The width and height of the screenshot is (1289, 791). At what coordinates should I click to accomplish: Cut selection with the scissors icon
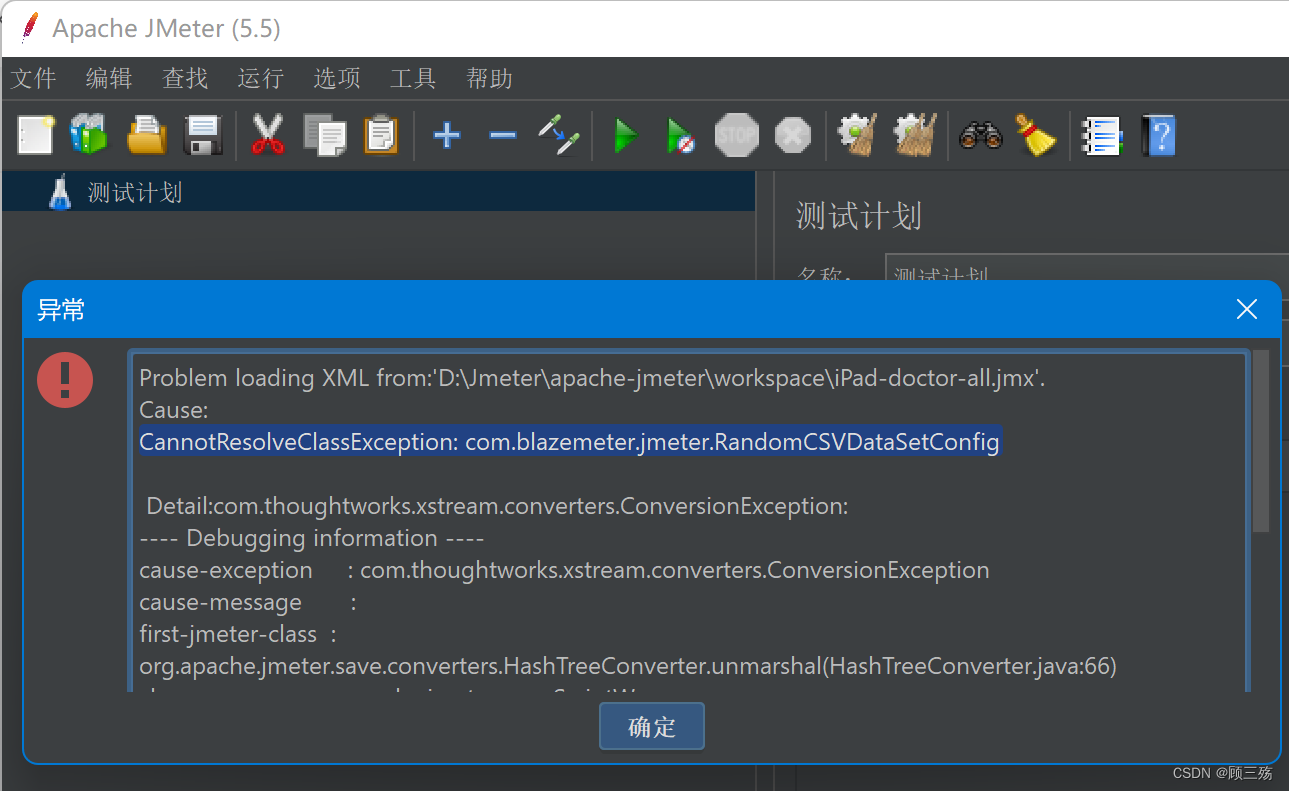268,134
